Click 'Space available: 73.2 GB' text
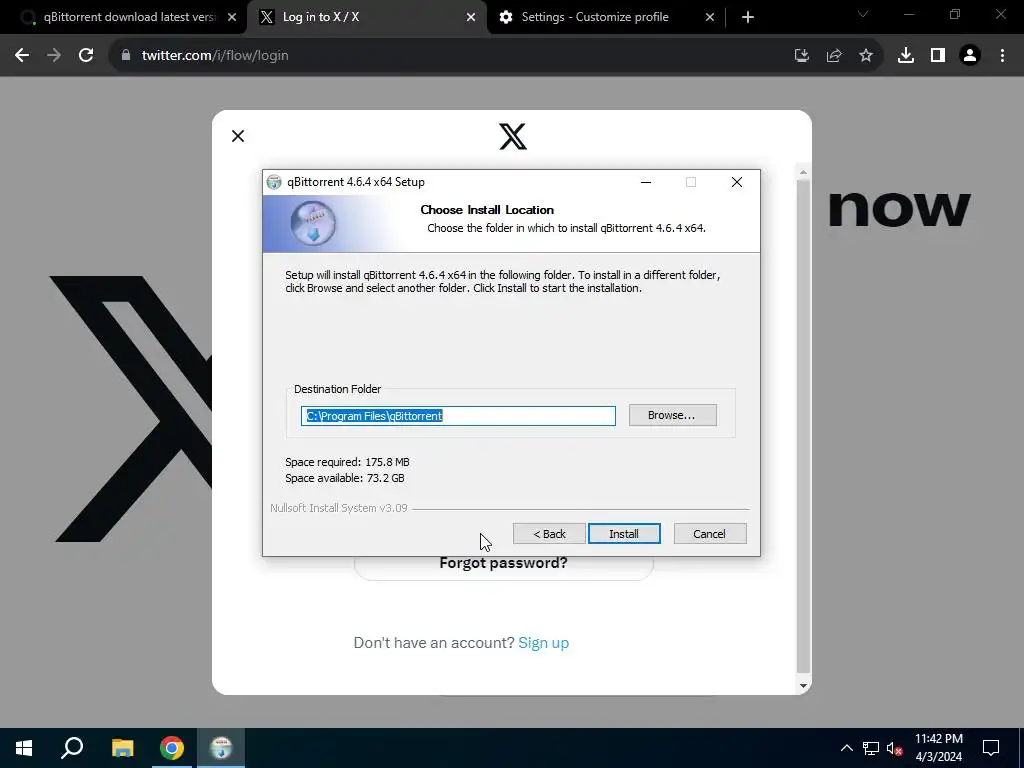This screenshot has width=1024, height=768. pos(345,478)
